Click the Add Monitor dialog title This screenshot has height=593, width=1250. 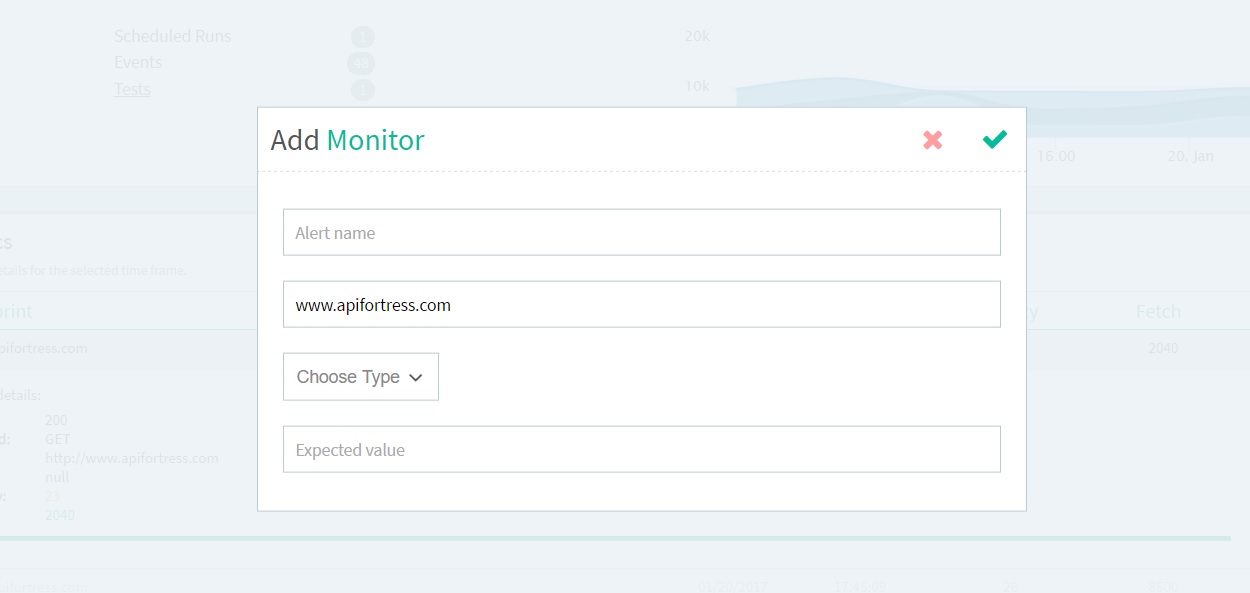pos(347,140)
